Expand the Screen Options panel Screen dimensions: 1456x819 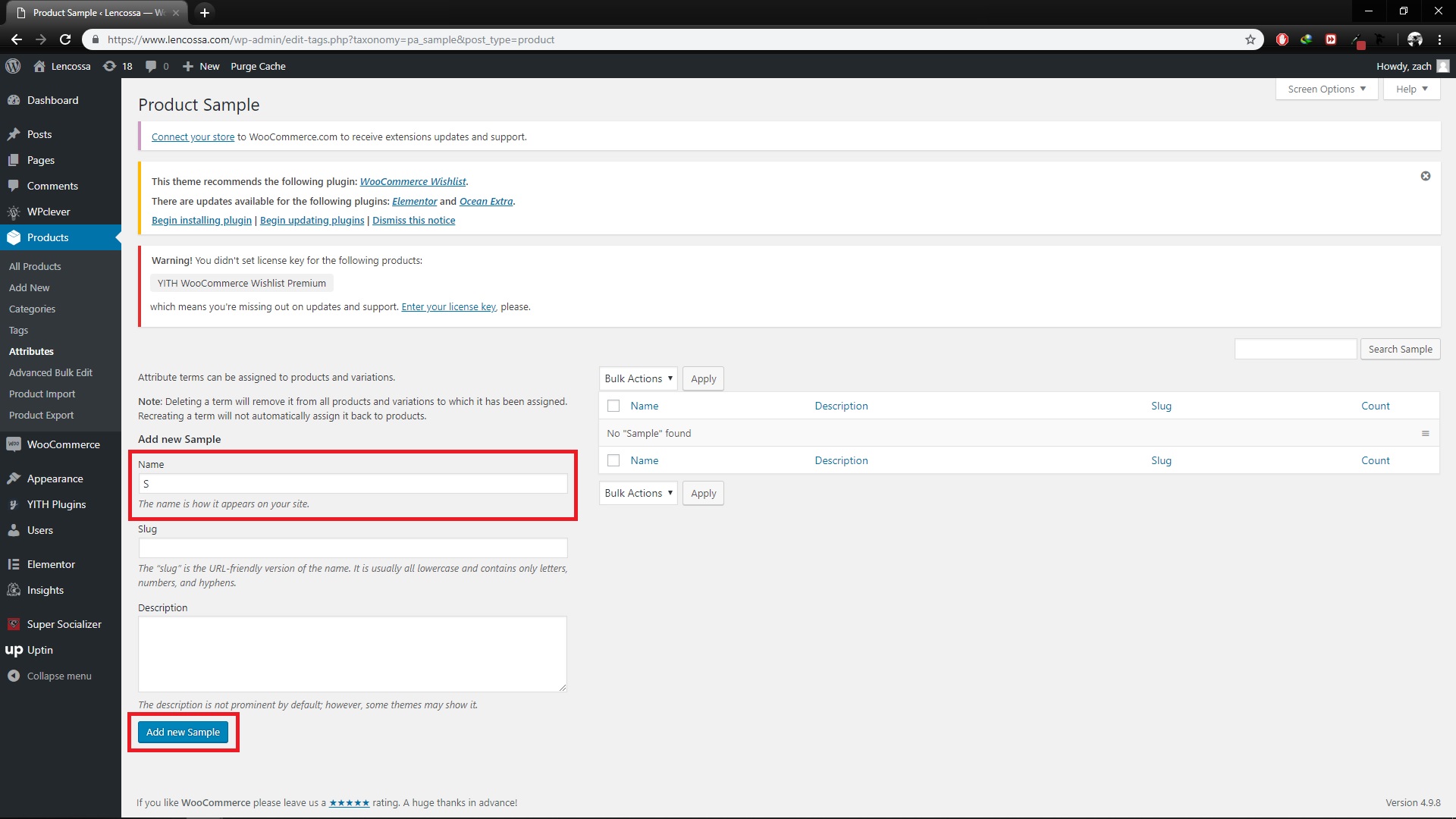click(x=1327, y=89)
